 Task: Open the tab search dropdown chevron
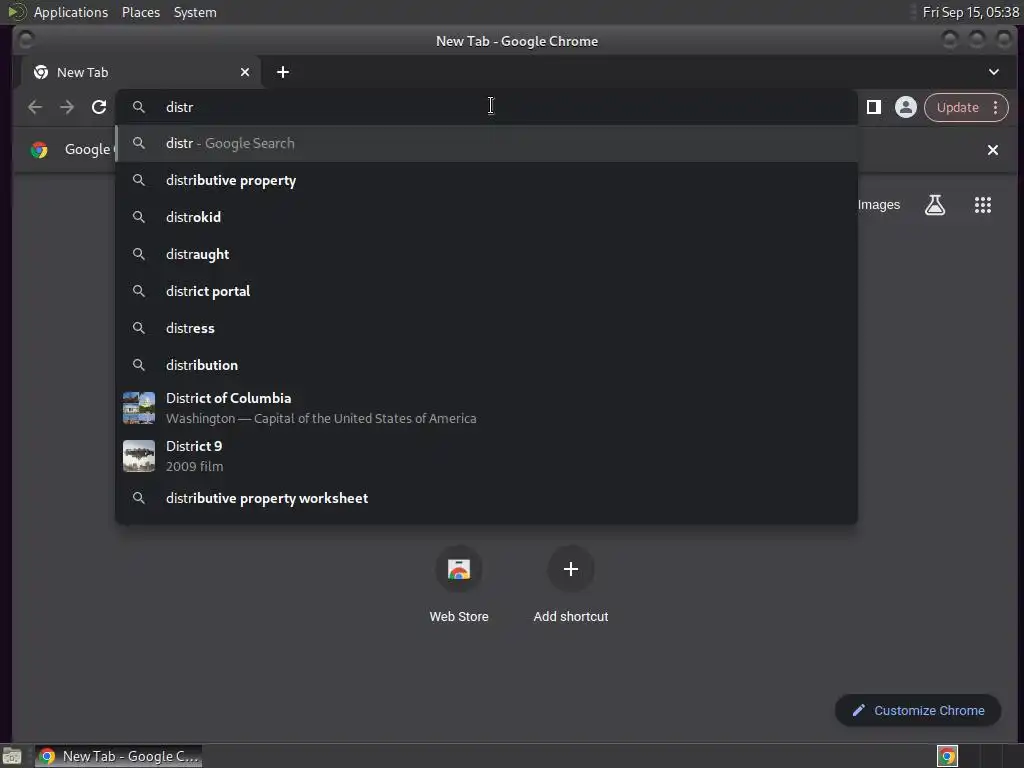pyautogui.click(x=993, y=72)
